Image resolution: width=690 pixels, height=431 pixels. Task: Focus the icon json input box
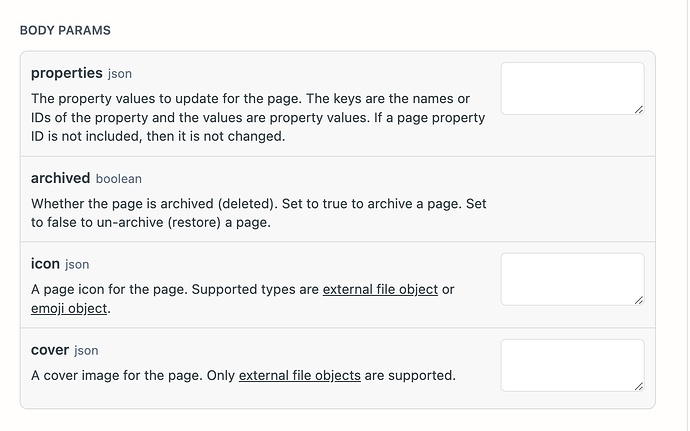[x=573, y=279]
